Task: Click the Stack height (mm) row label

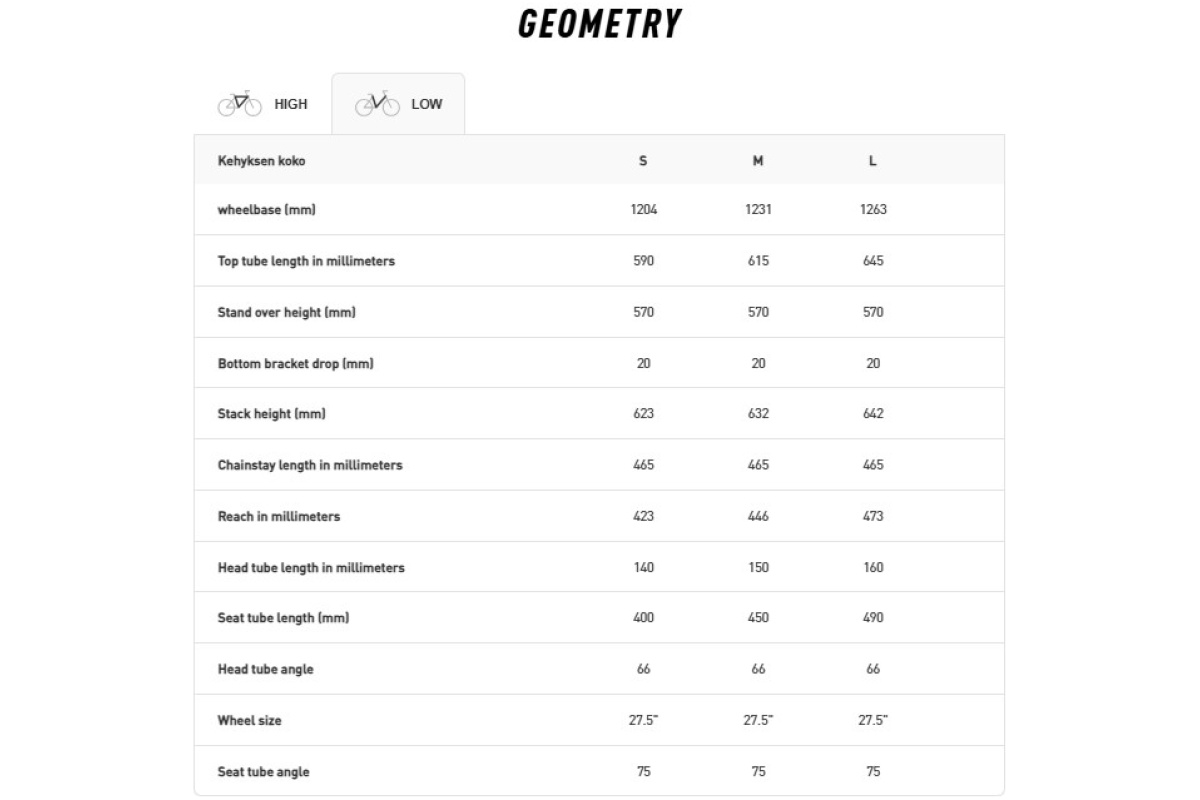Action: tap(272, 414)
